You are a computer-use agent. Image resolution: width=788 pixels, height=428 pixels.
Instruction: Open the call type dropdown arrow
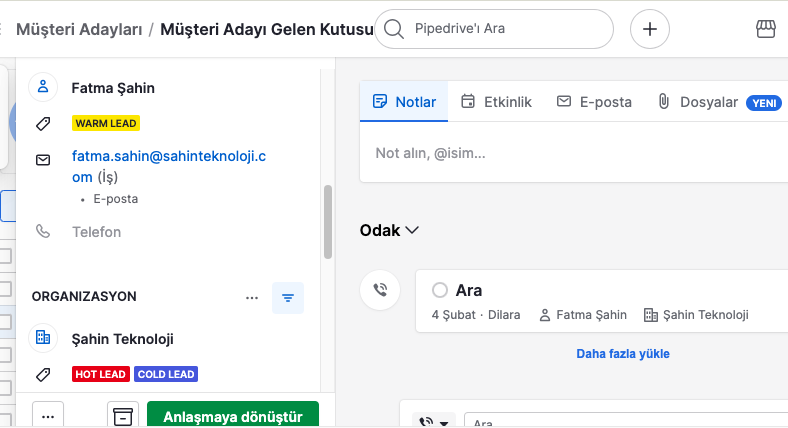[443, 422]
